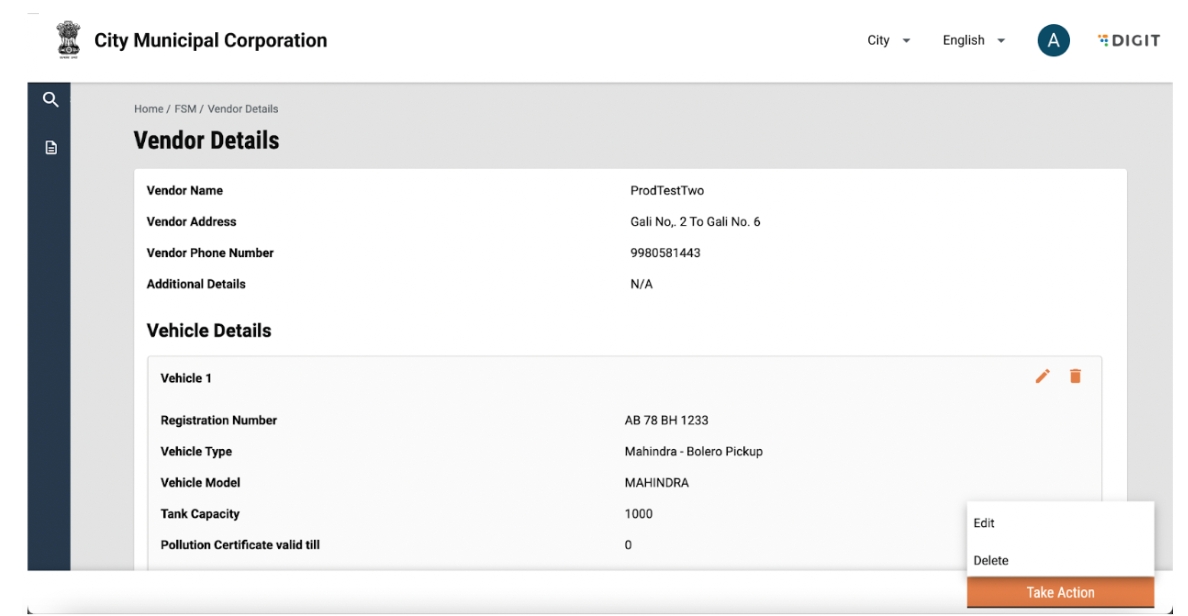The width and height of the screenshot is (1188, 616).
Task: Click the pencil edit icon for Vehicle 1
Action: pyautogui.click(x=1043, y=376)
